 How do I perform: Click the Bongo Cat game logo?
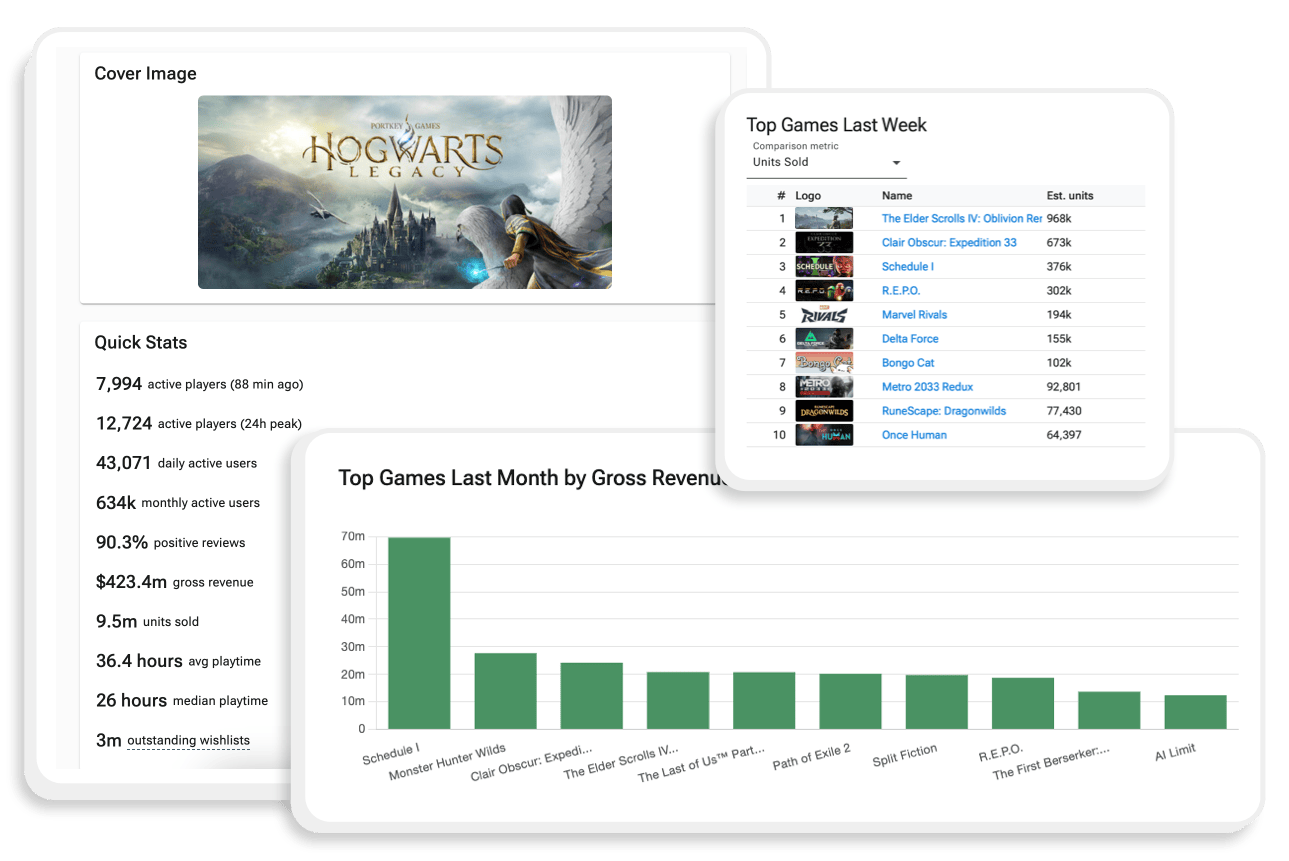[x=823, y=362]
